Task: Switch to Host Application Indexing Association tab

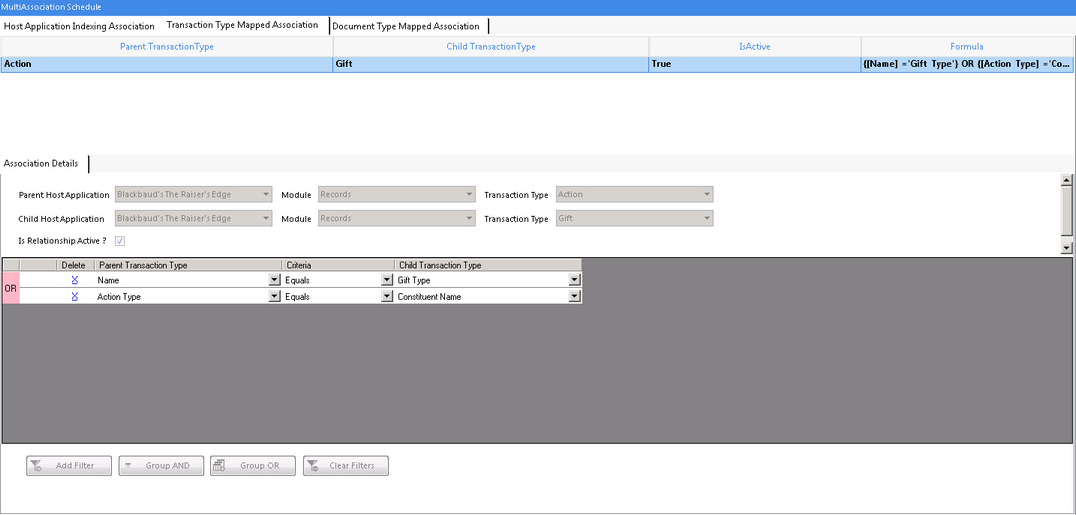Action: (80, 26)
